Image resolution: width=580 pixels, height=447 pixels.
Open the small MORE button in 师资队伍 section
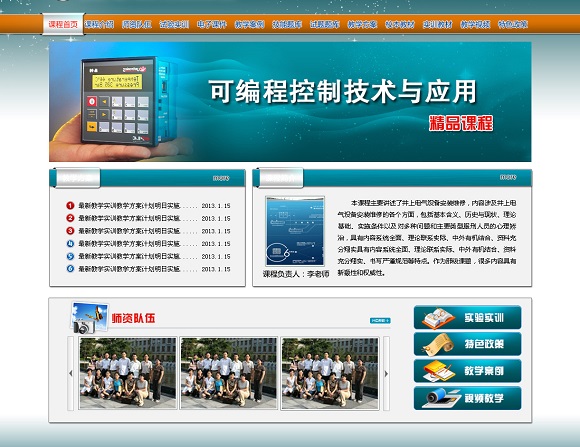tap(380, 320)
